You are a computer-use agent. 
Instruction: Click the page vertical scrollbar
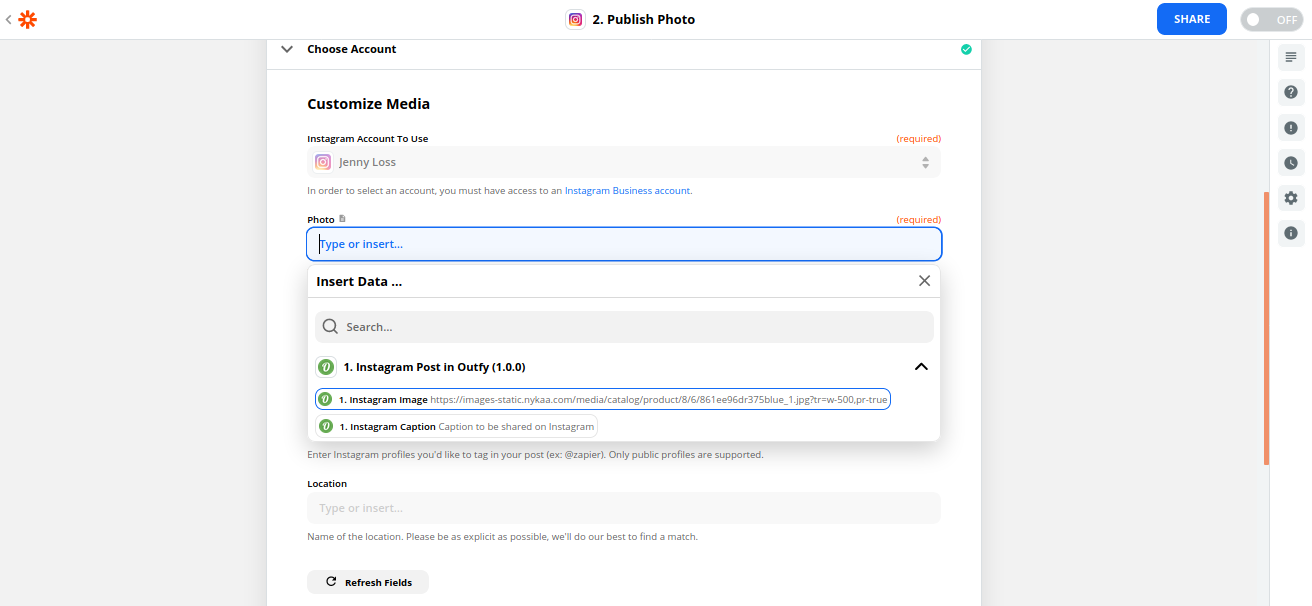pos(1266,328)
